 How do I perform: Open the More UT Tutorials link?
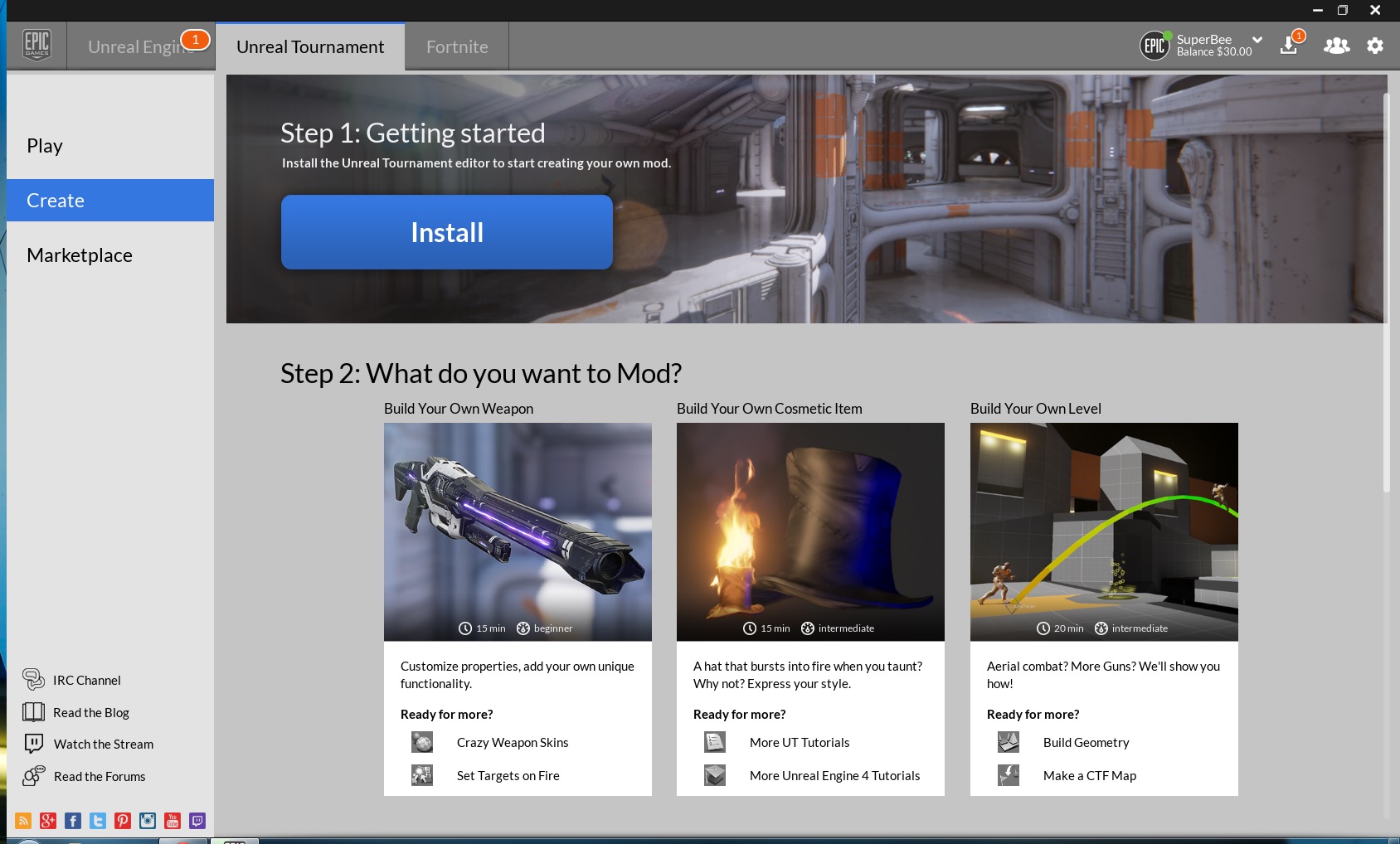[x=800, y=743]
